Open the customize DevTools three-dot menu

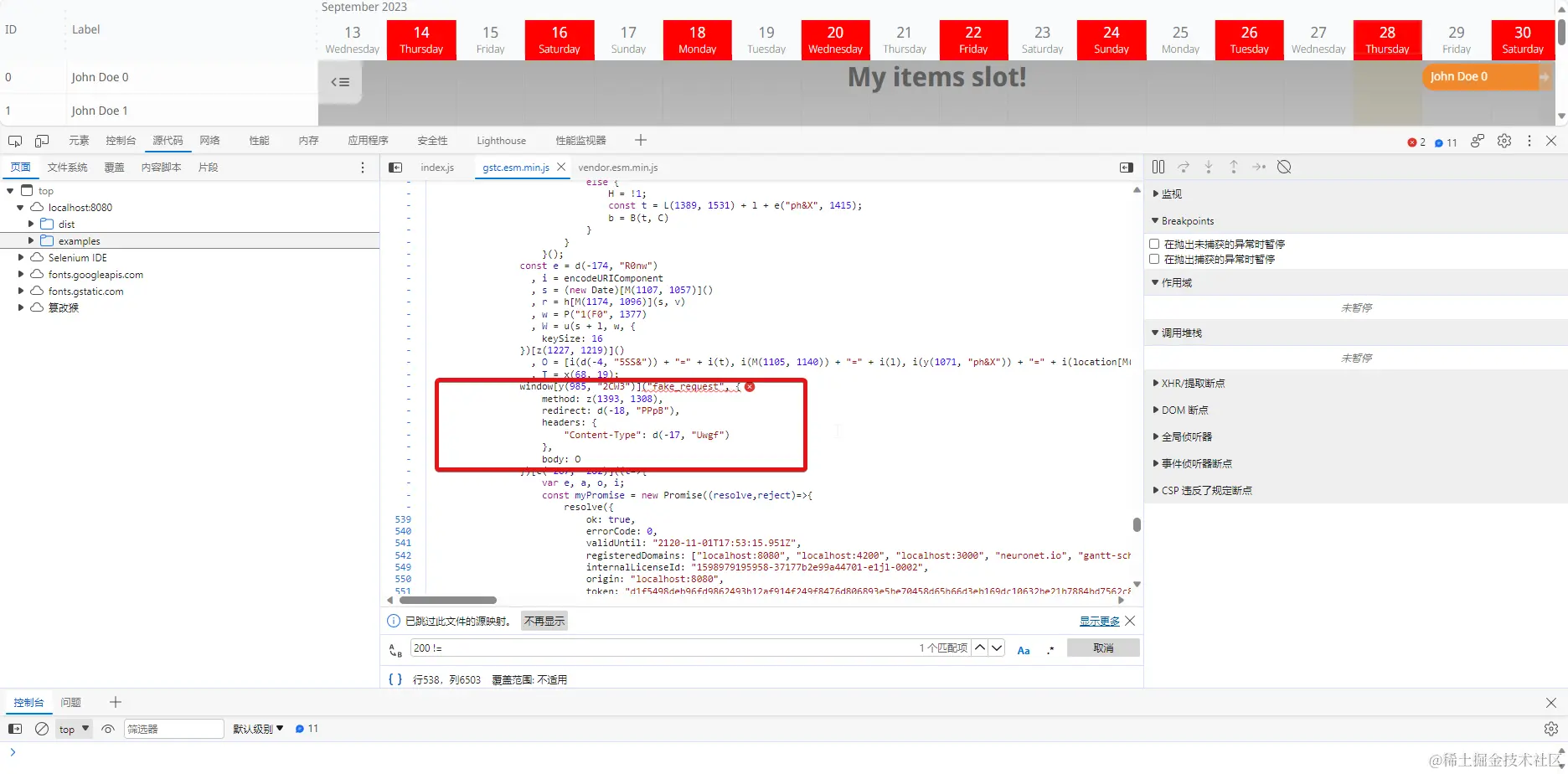(x=1529, y=141)
